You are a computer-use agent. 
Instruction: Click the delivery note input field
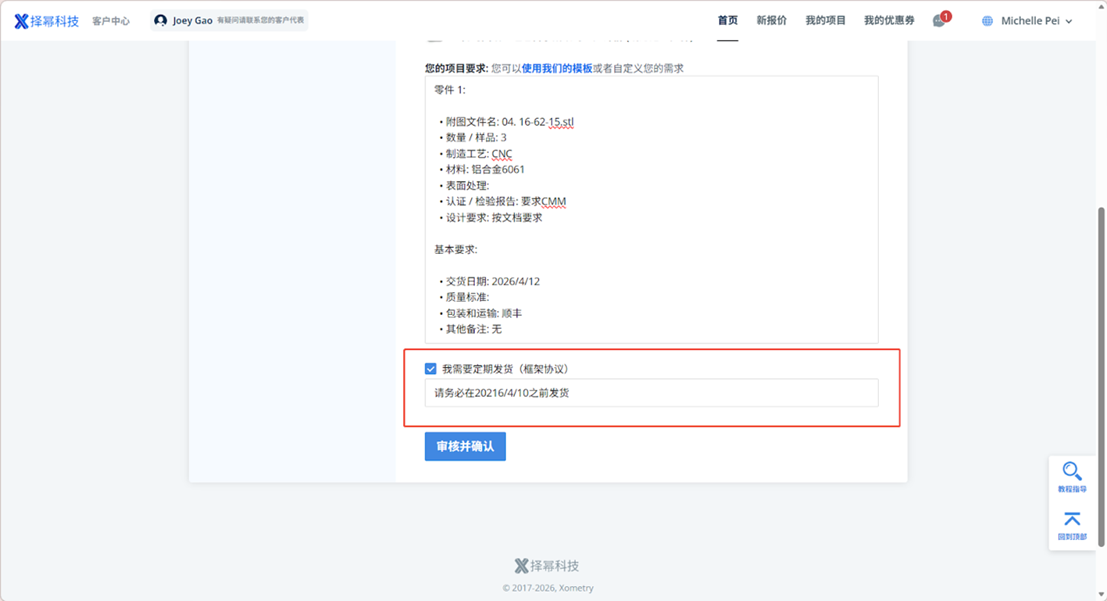(651, 393)
